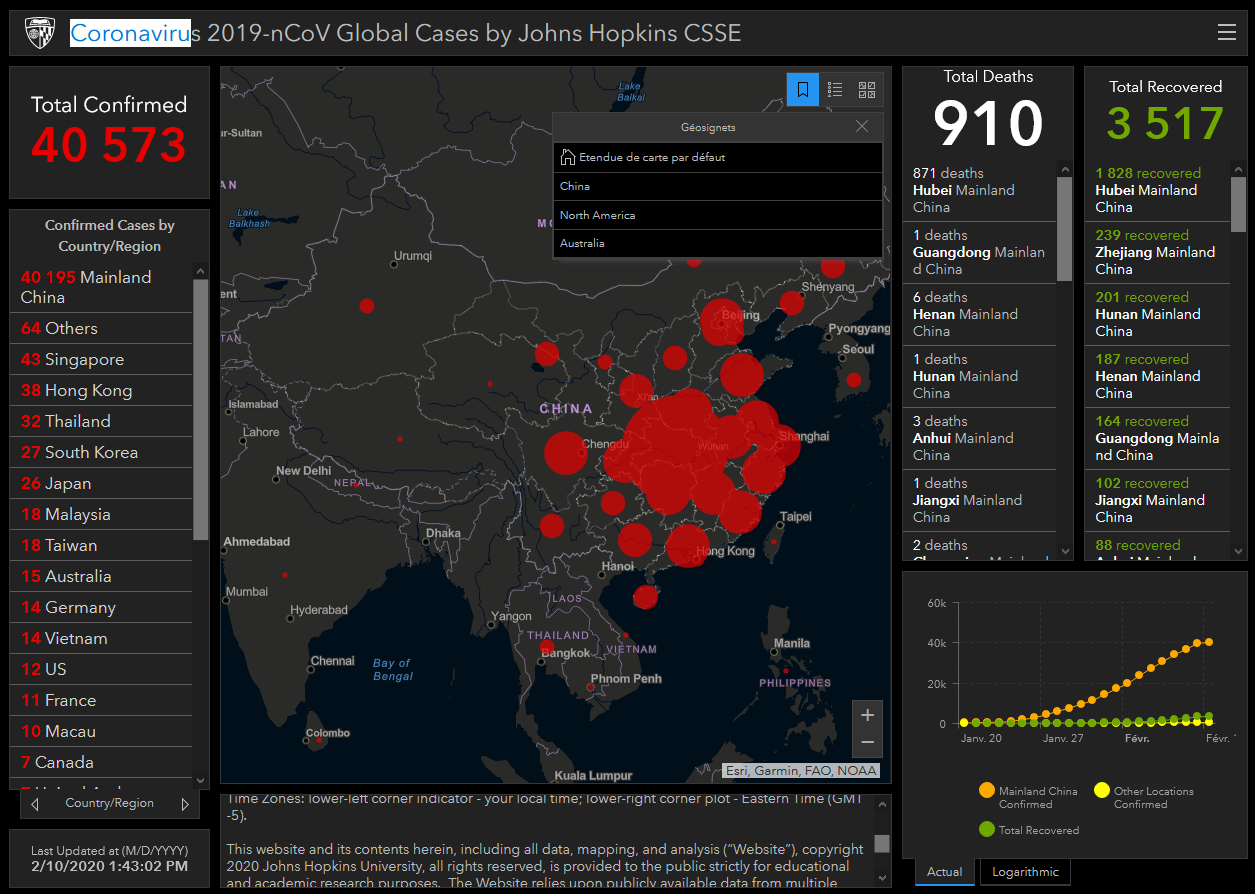
Task: Select the 27 South Korea row
Action: point(101,452)
